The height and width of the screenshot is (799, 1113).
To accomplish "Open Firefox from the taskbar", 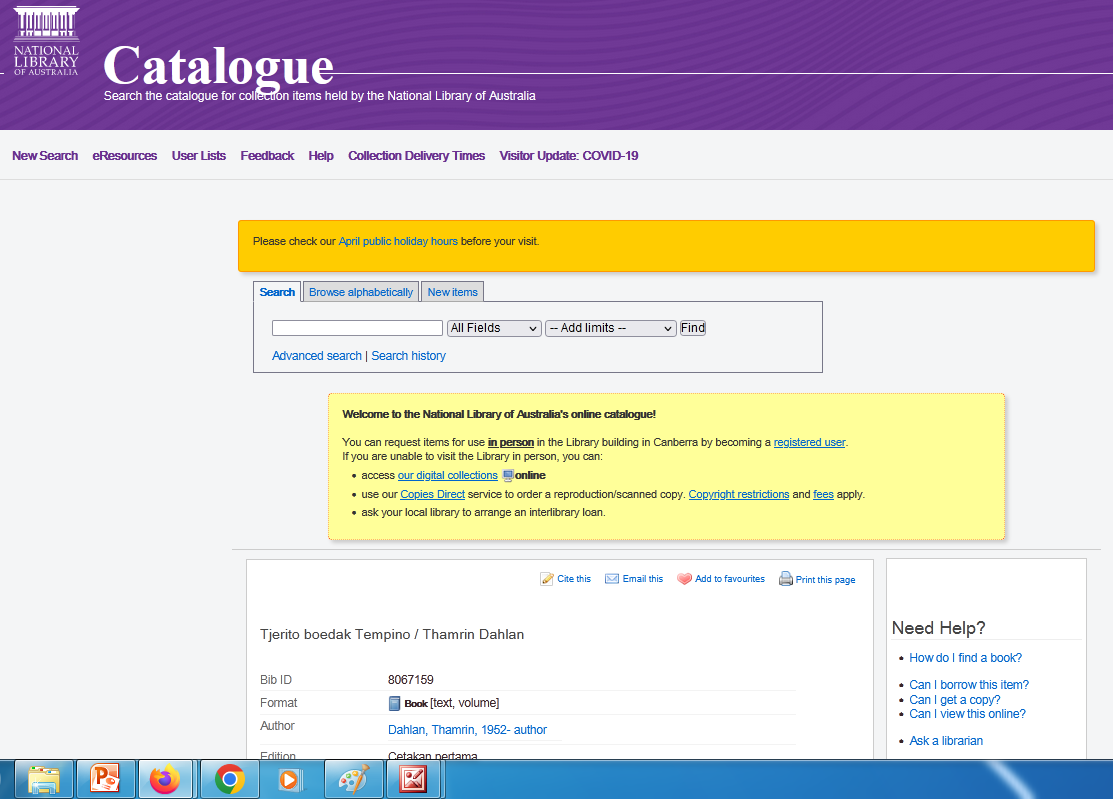I will point(165,778).
